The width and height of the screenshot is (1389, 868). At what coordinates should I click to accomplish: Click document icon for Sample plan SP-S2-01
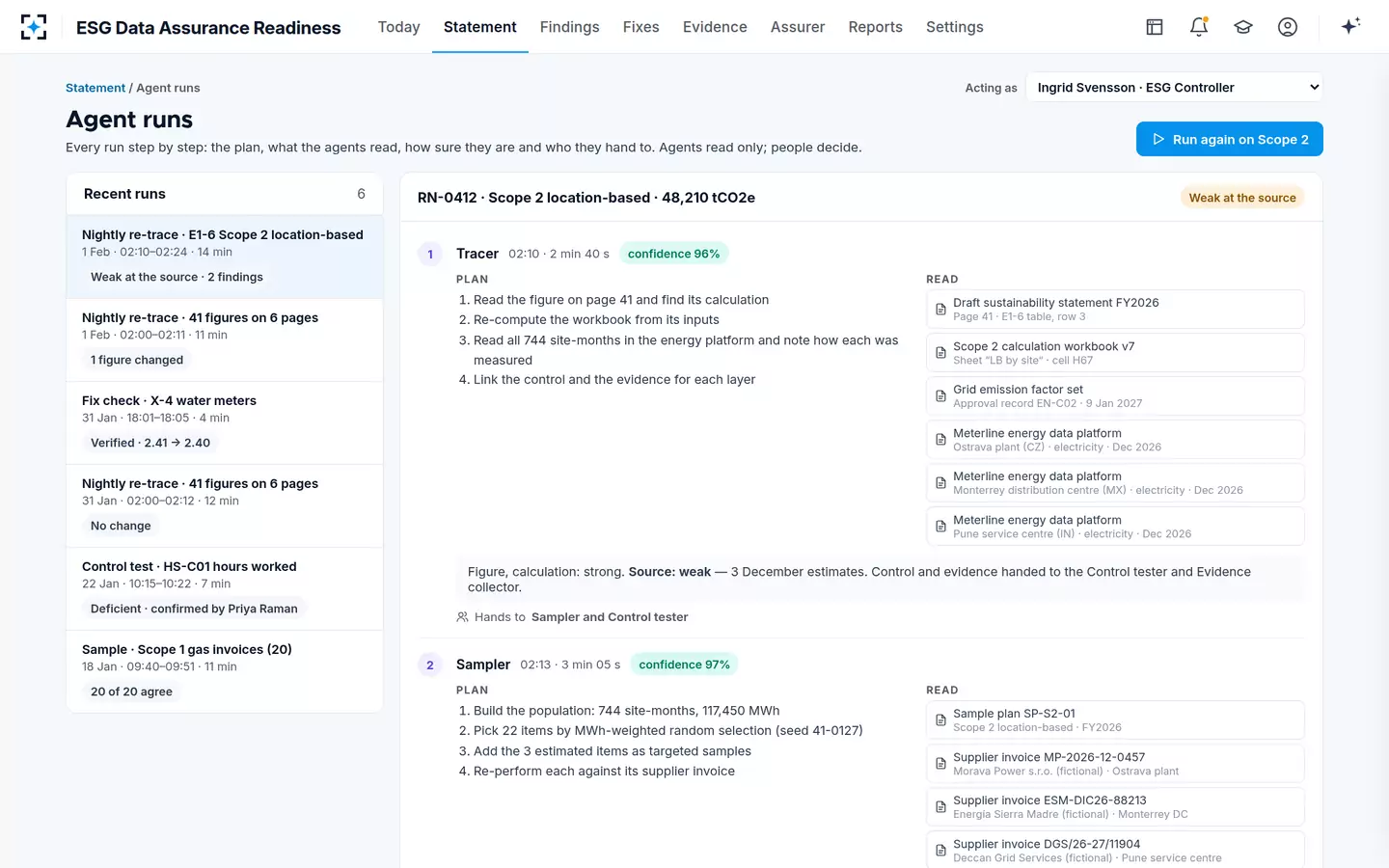click(x=940, y=720)
